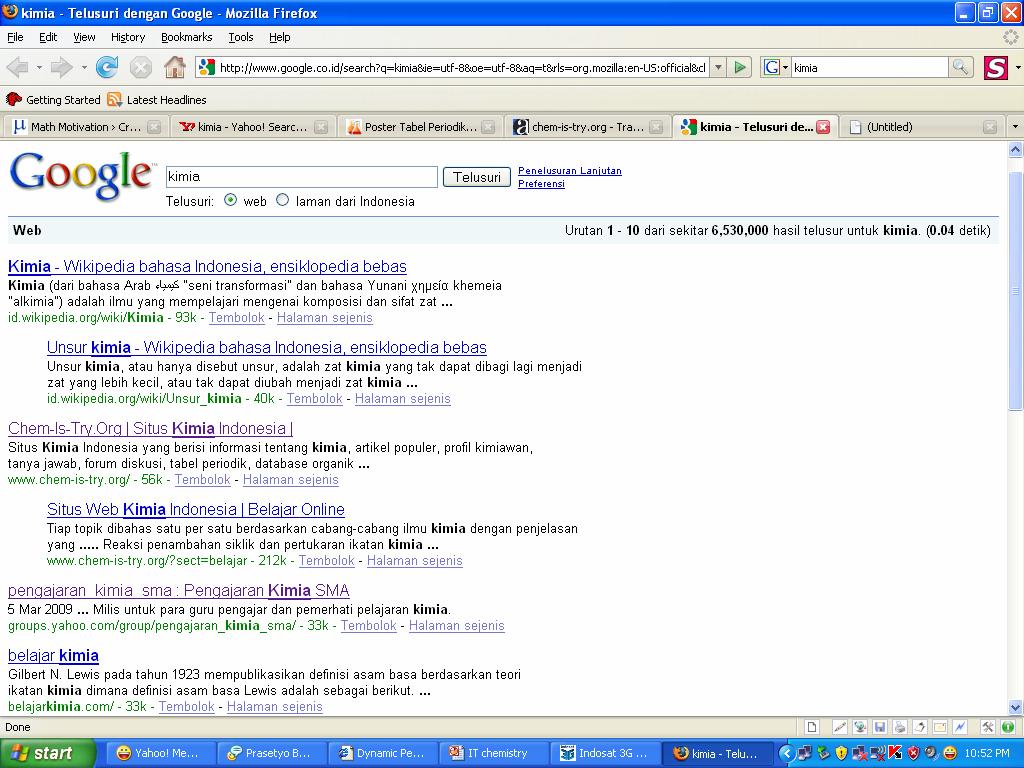Click the lightning bolt icon in status bar
1024x768 pixels.
tap(960, 727)
